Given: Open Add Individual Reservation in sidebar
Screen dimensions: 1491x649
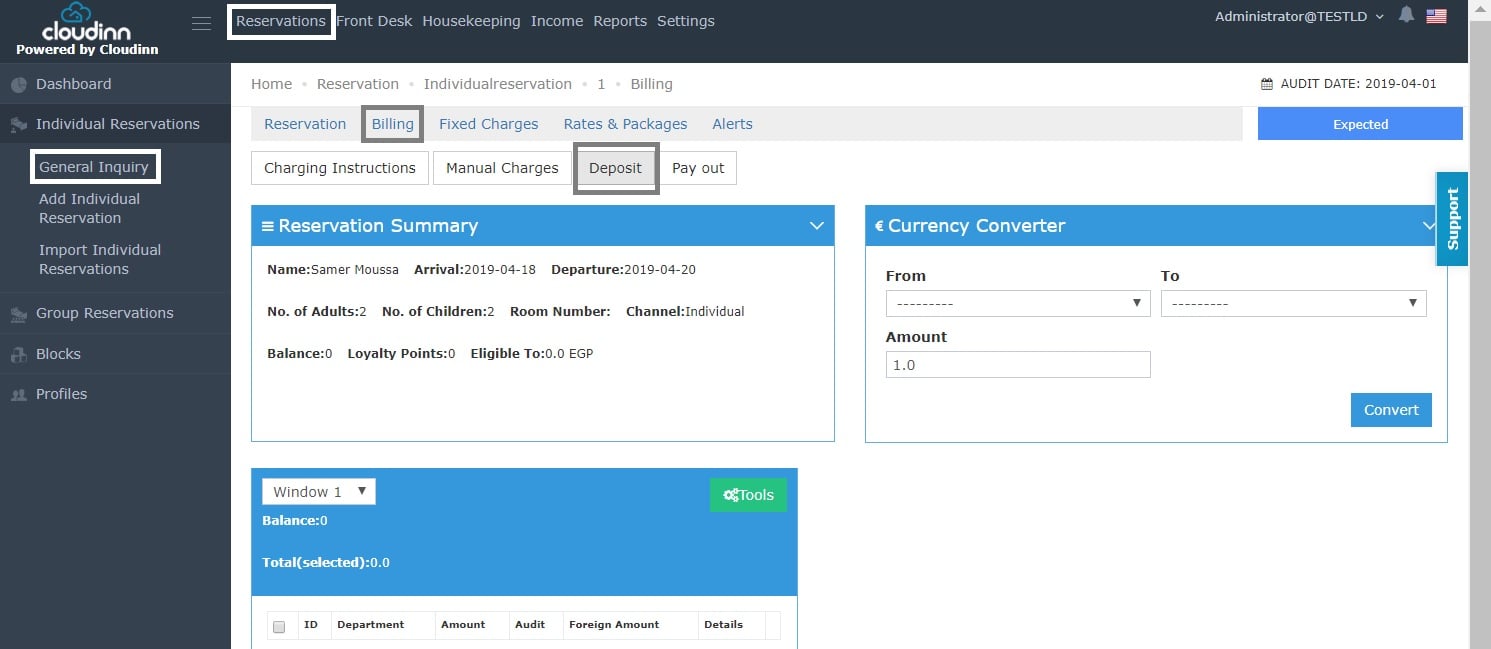Looking at the screenshot, I should point(90,208).
